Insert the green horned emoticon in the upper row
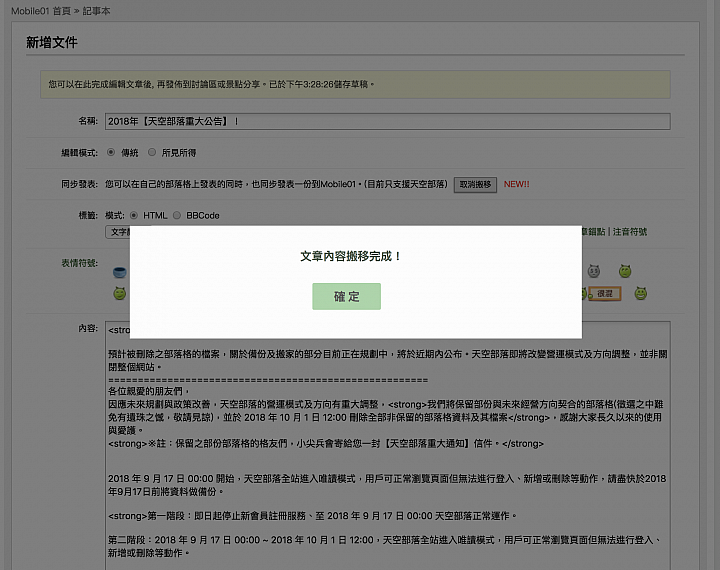The image size is (720, 570). pos(624,271)
